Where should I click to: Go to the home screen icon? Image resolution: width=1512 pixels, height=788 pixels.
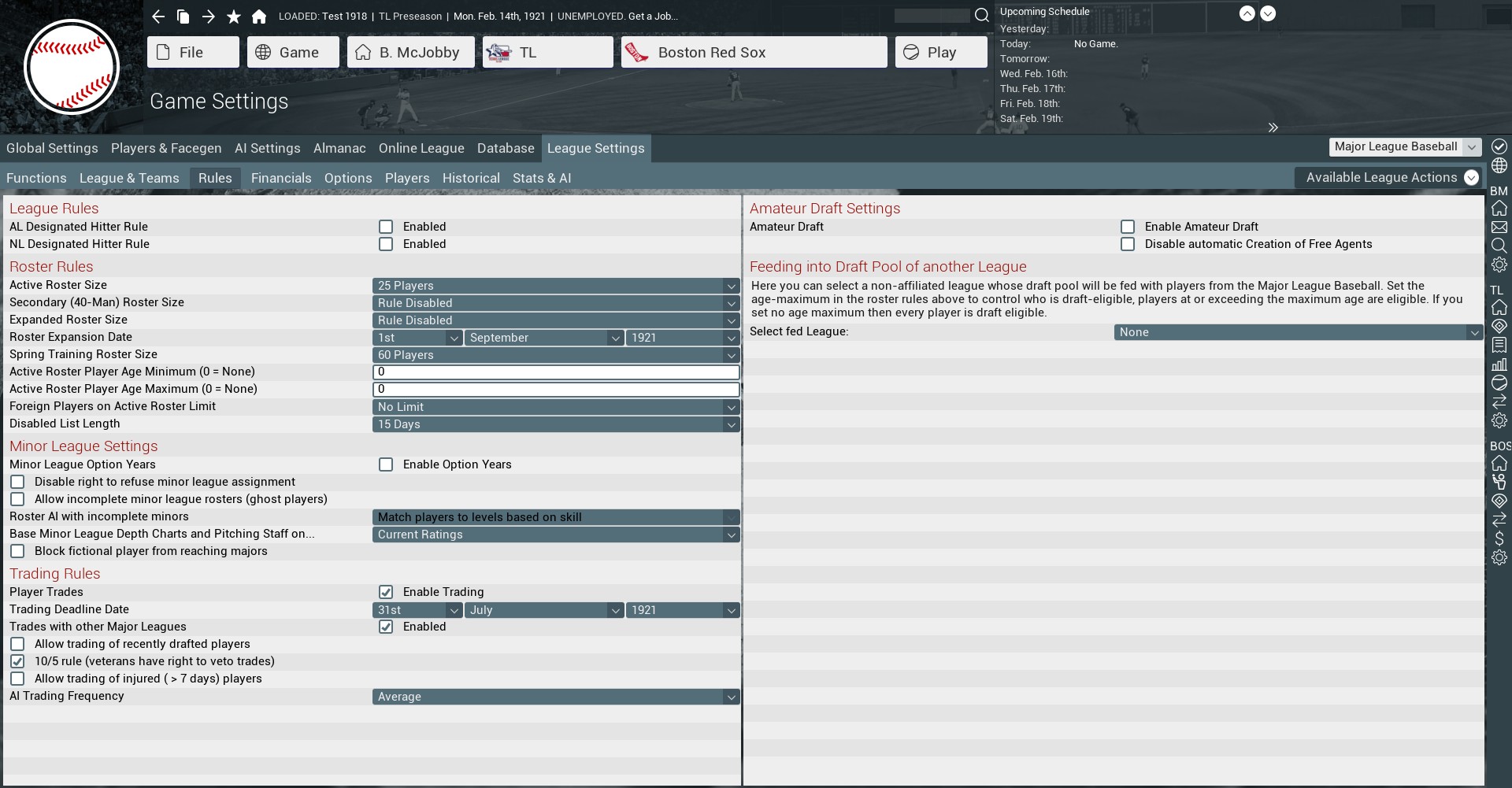click(259, 17)
